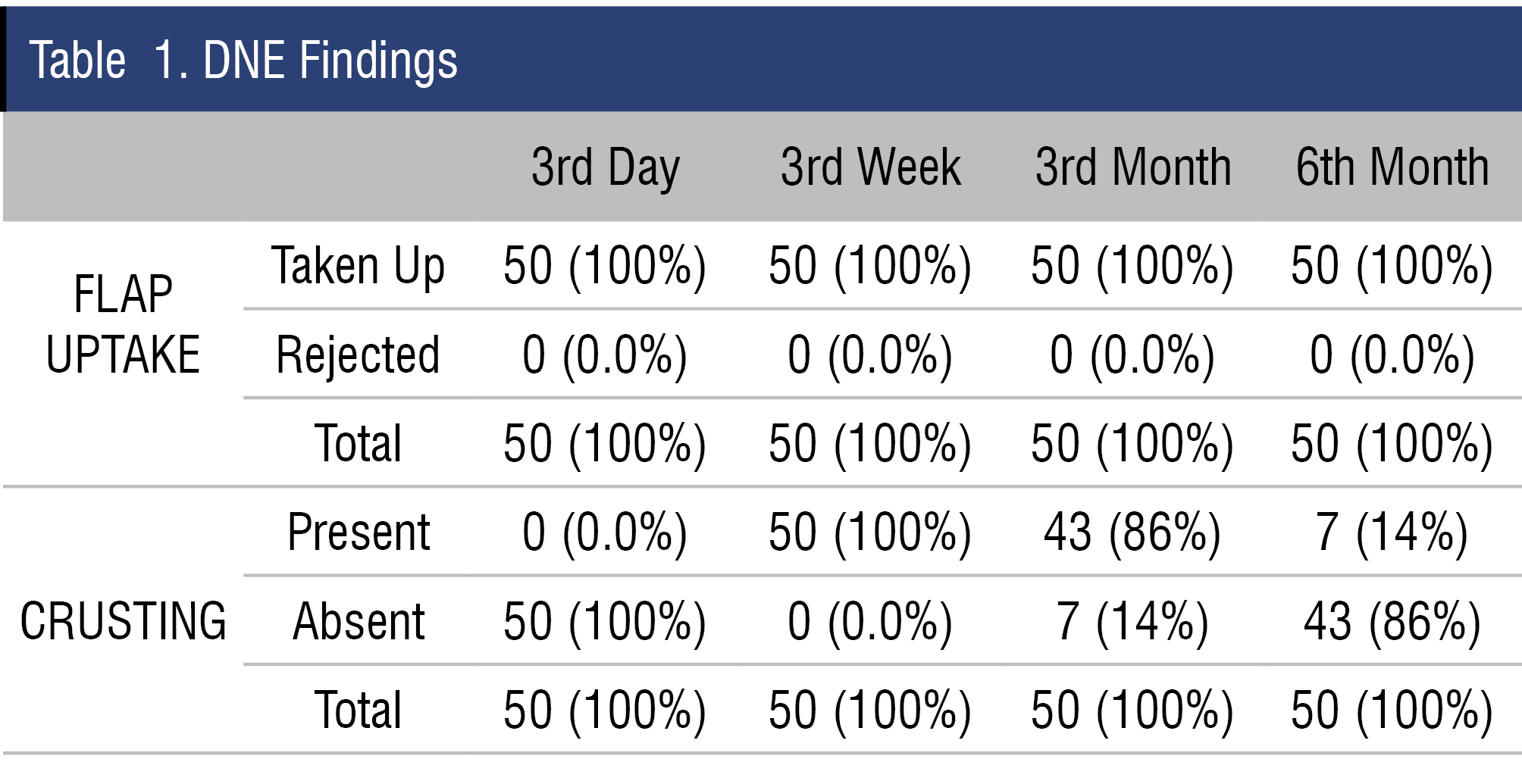Viewport: 1522px width, 784px height.
Task: Click crusting Absent value for 3rd Month
Action: tap(1132, 621)
